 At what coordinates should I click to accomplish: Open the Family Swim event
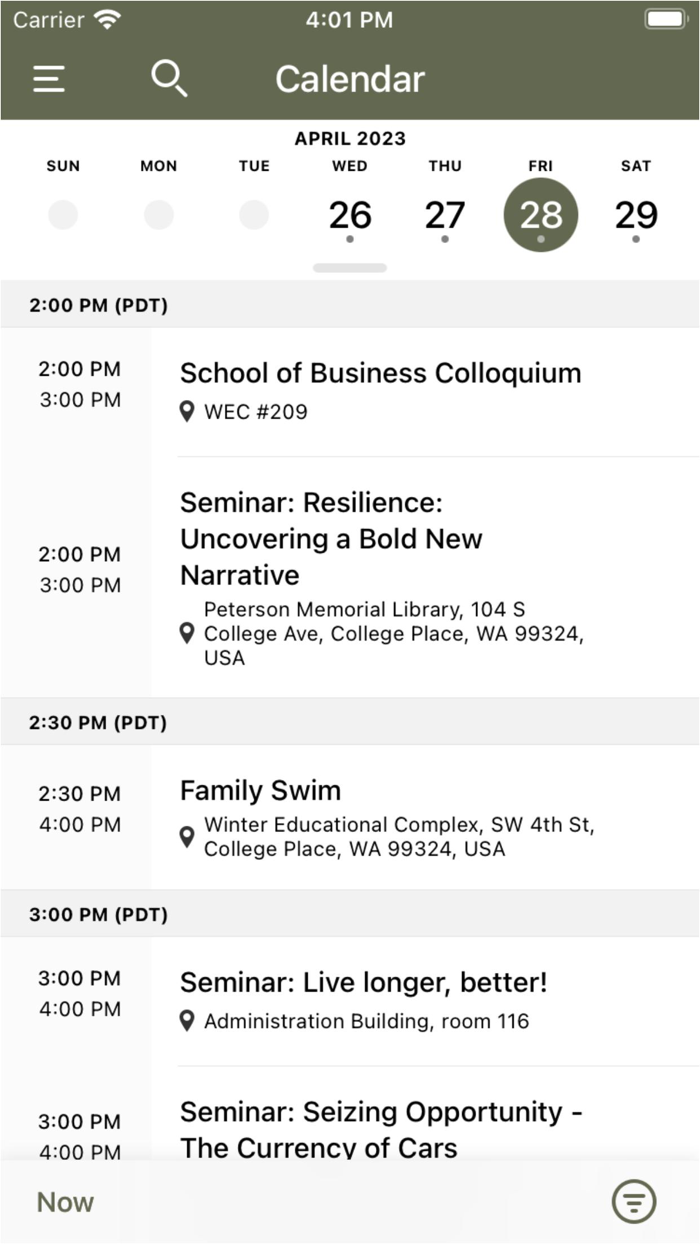(x=260, y=791)
